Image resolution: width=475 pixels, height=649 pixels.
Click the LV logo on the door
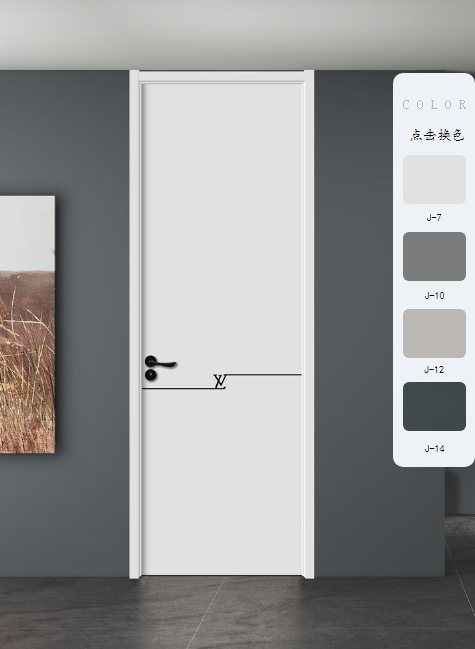point(220,382)
